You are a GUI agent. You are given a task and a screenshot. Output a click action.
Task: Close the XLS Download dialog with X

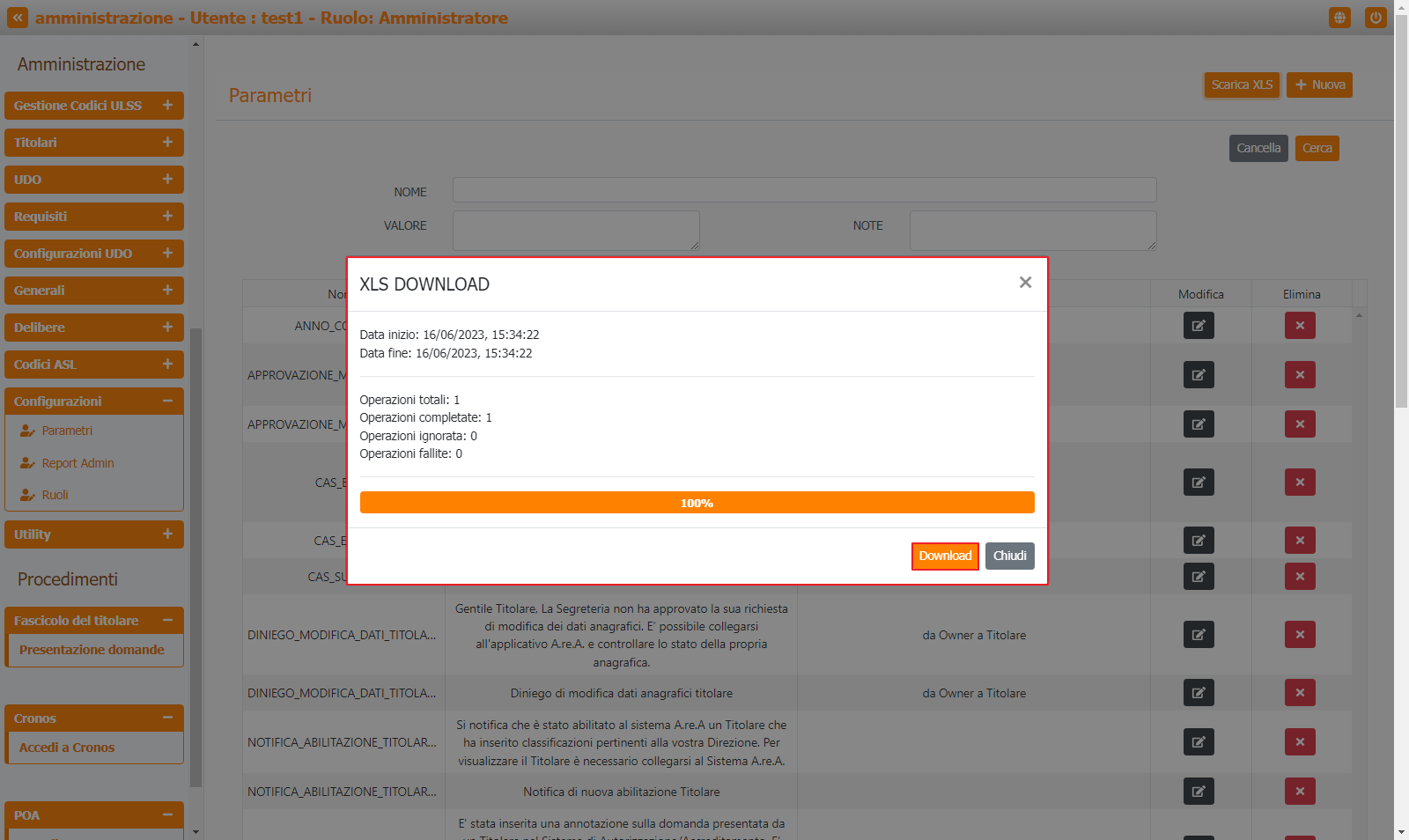pos(1025,283)
